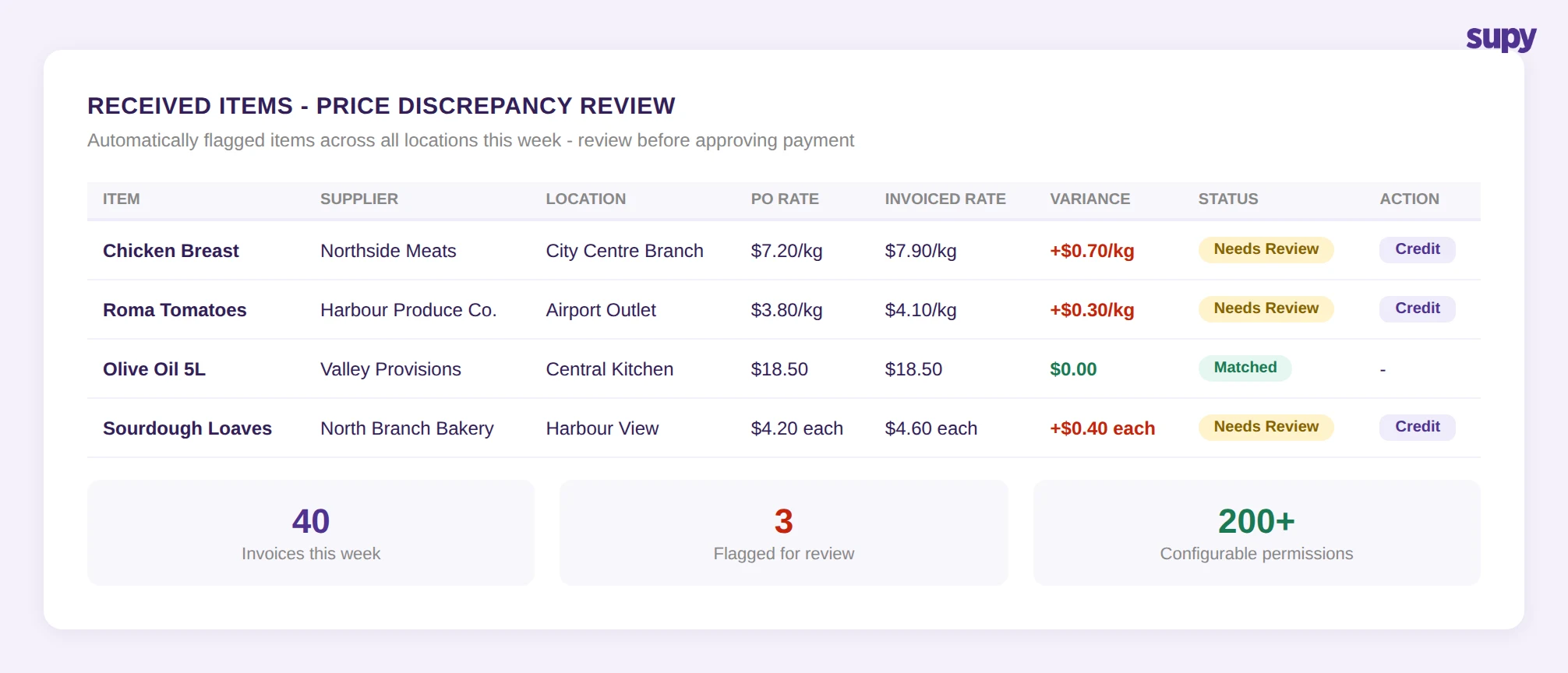Click Needs Review badge for Chicken Breast

[x=1266, y=249]
